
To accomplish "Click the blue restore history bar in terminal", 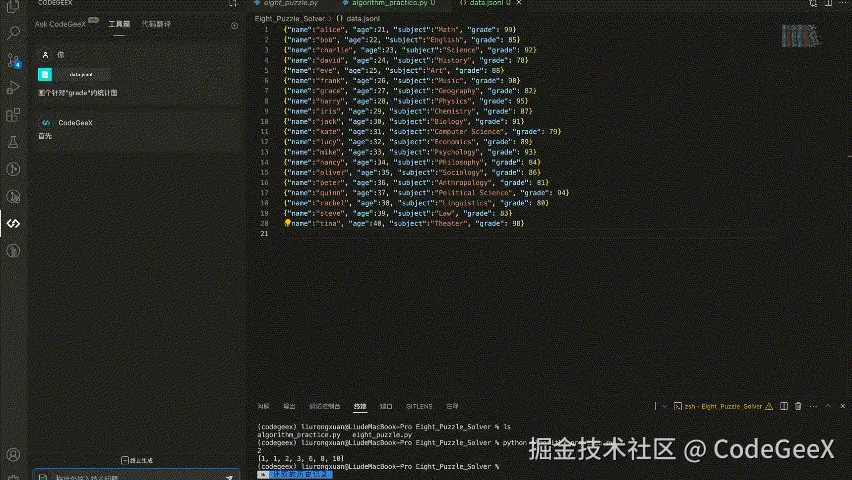I will [296, 475].
